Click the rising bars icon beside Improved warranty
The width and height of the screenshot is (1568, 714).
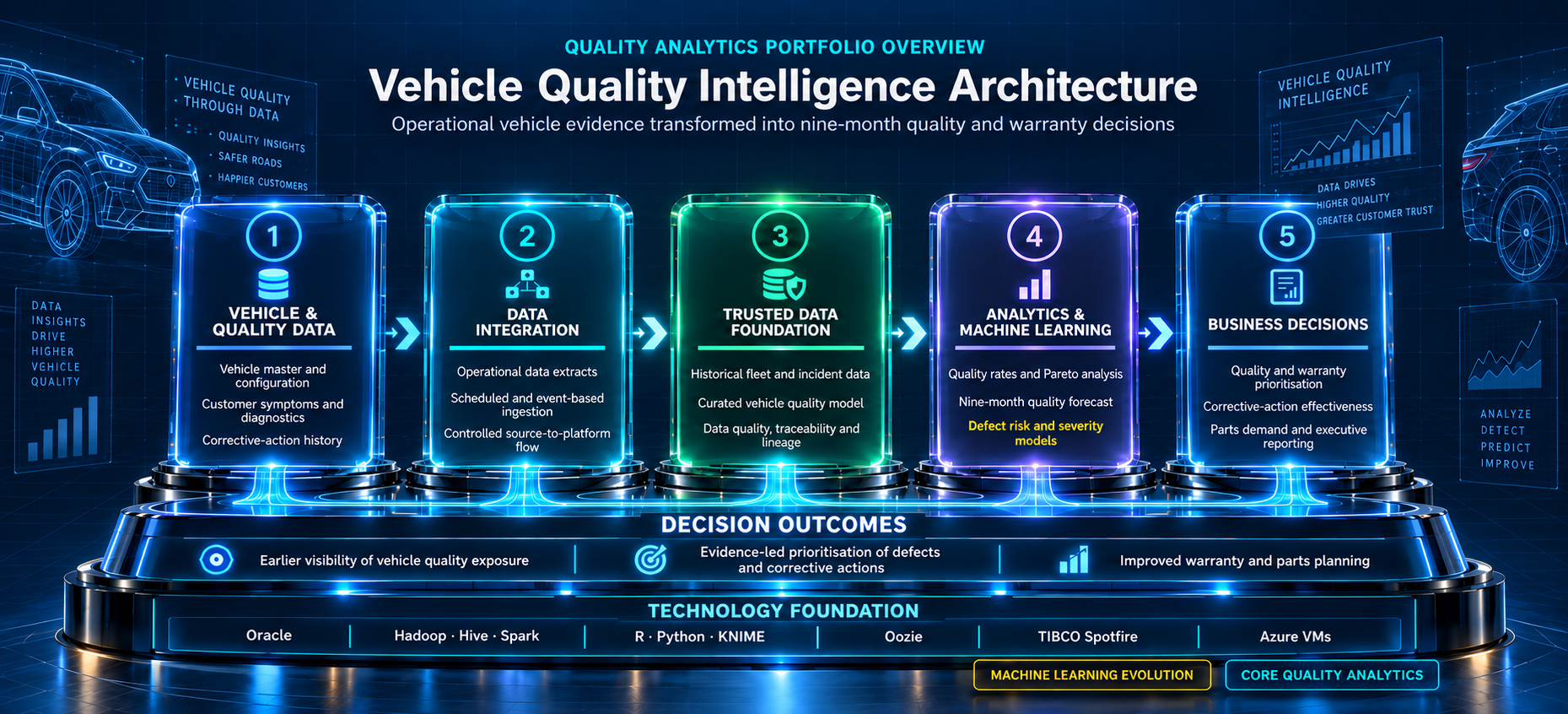(x=1074, y=560)
